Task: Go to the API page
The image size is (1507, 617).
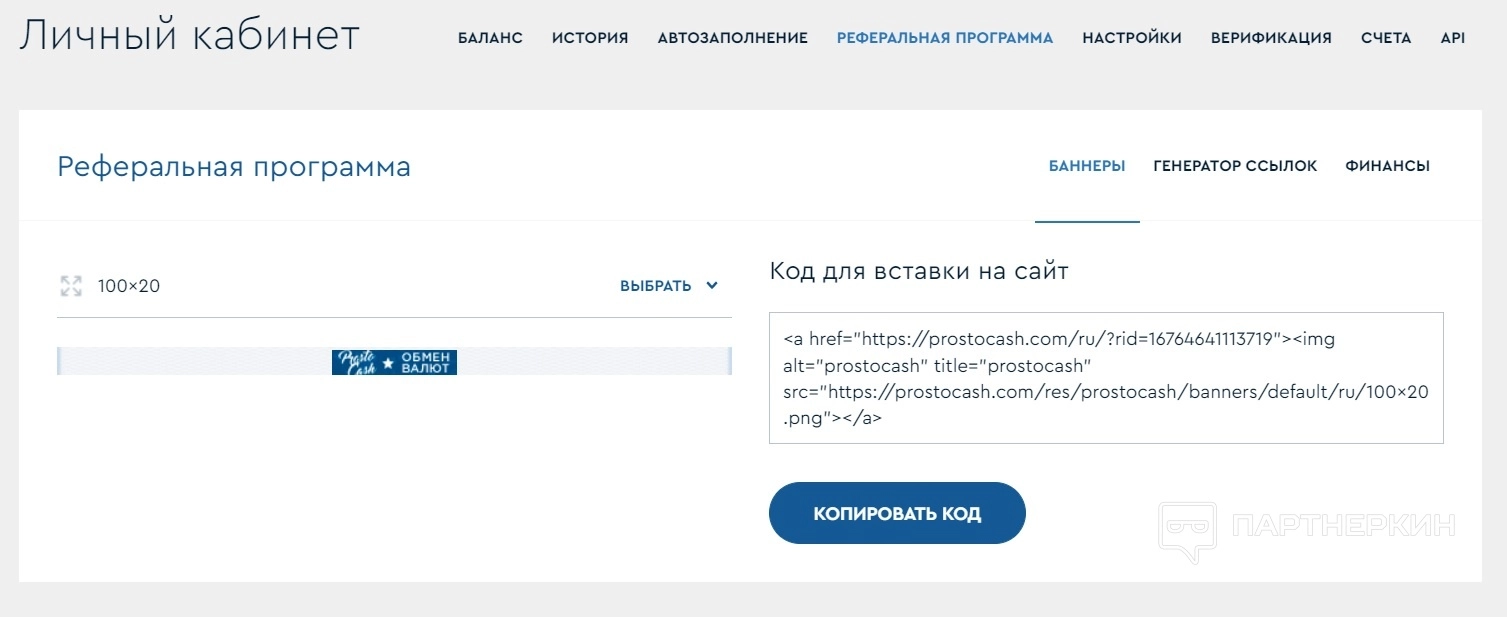Action: pos(1452,38)
